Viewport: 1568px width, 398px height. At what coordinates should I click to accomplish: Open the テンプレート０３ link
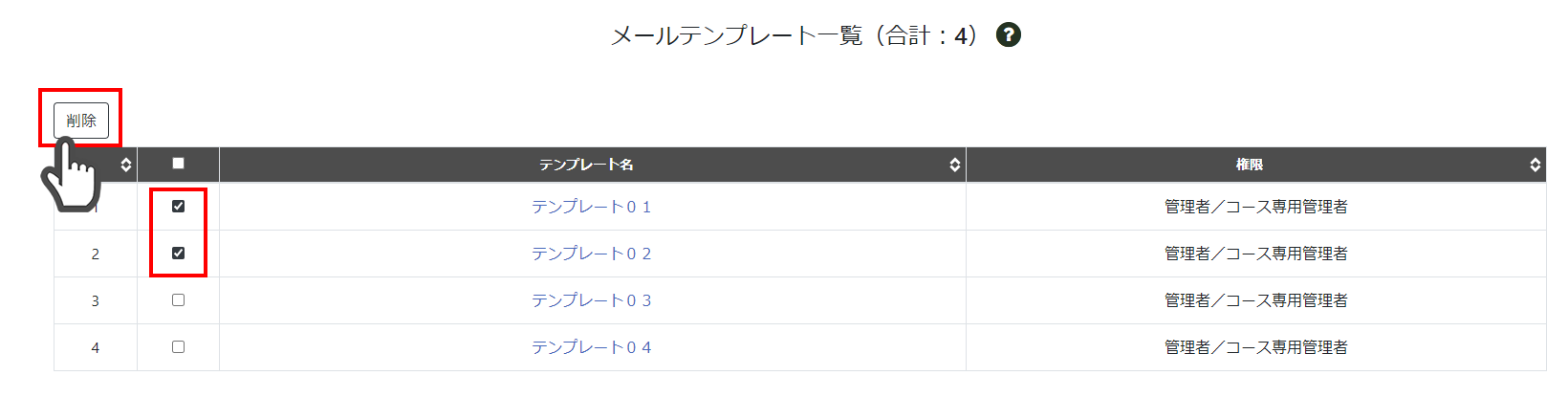592,300
